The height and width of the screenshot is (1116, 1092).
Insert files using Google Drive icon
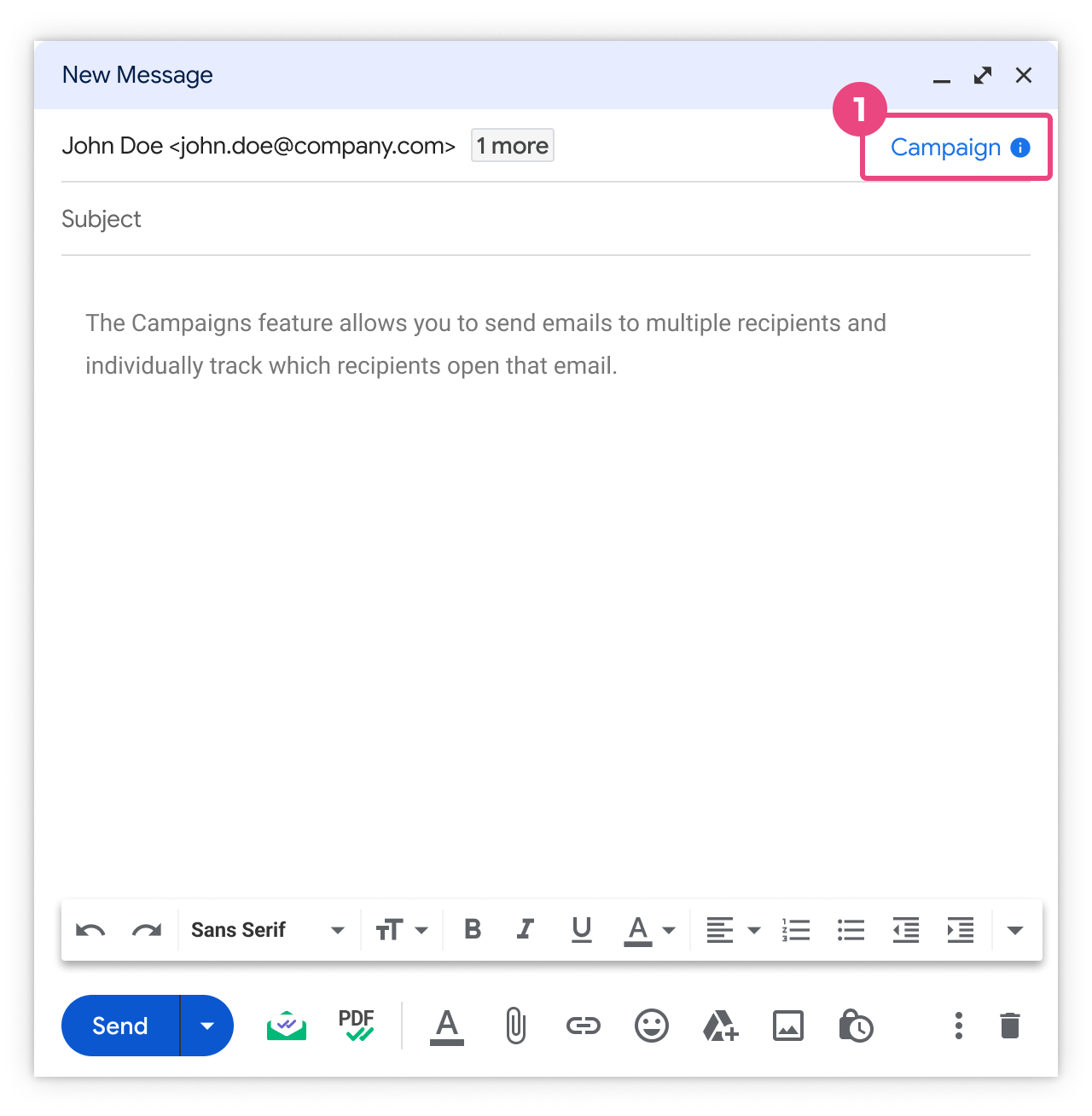720,1026
